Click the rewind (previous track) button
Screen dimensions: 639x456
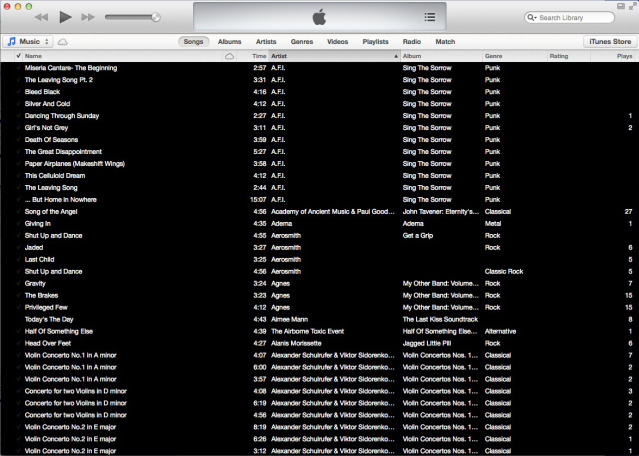coord(41,17)
